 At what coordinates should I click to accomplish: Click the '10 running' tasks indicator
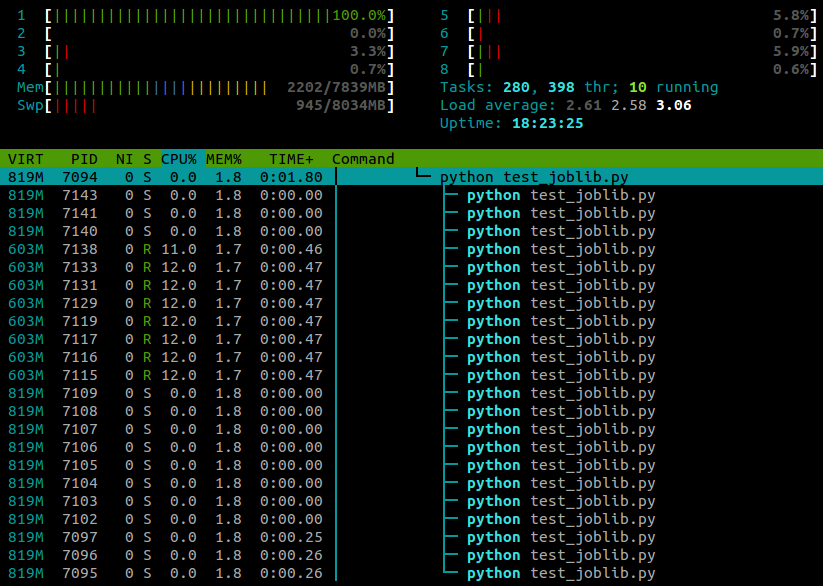(x=673, y=87)
